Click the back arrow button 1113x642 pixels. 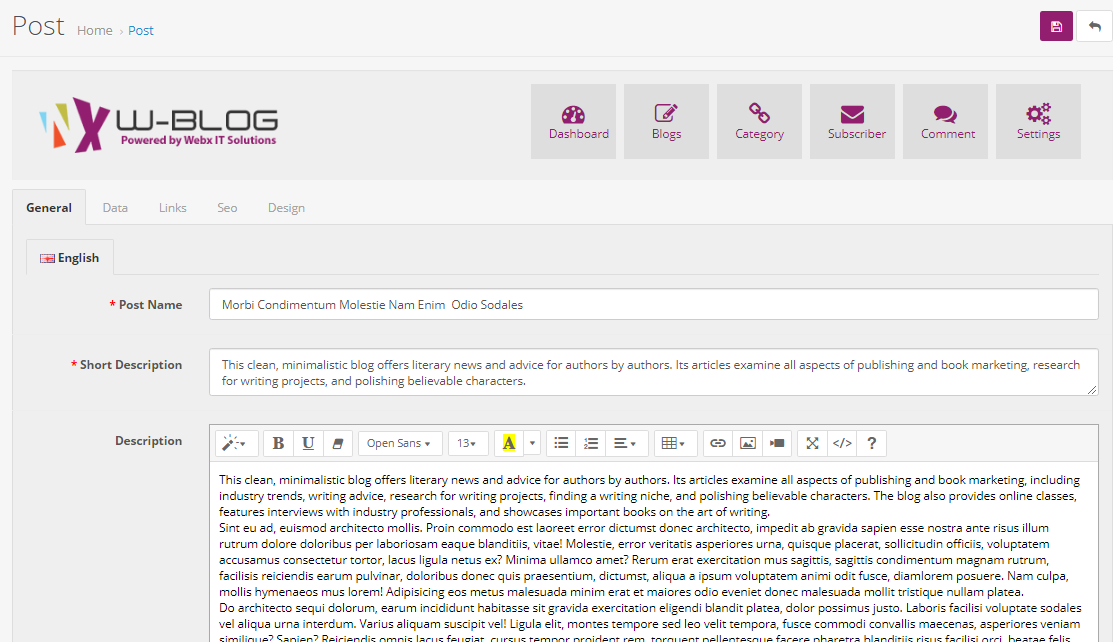click(1095, 27)
